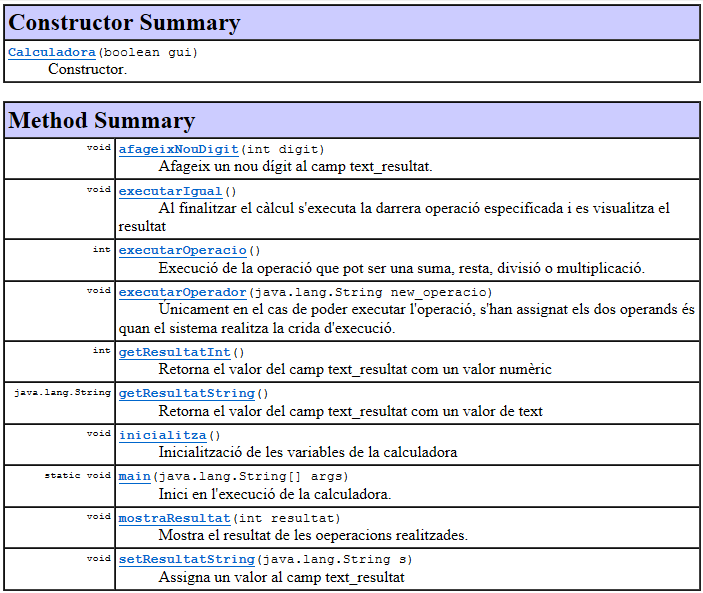Go to the getResultatInt method
The image size is (703, 593).
point(174,352)
